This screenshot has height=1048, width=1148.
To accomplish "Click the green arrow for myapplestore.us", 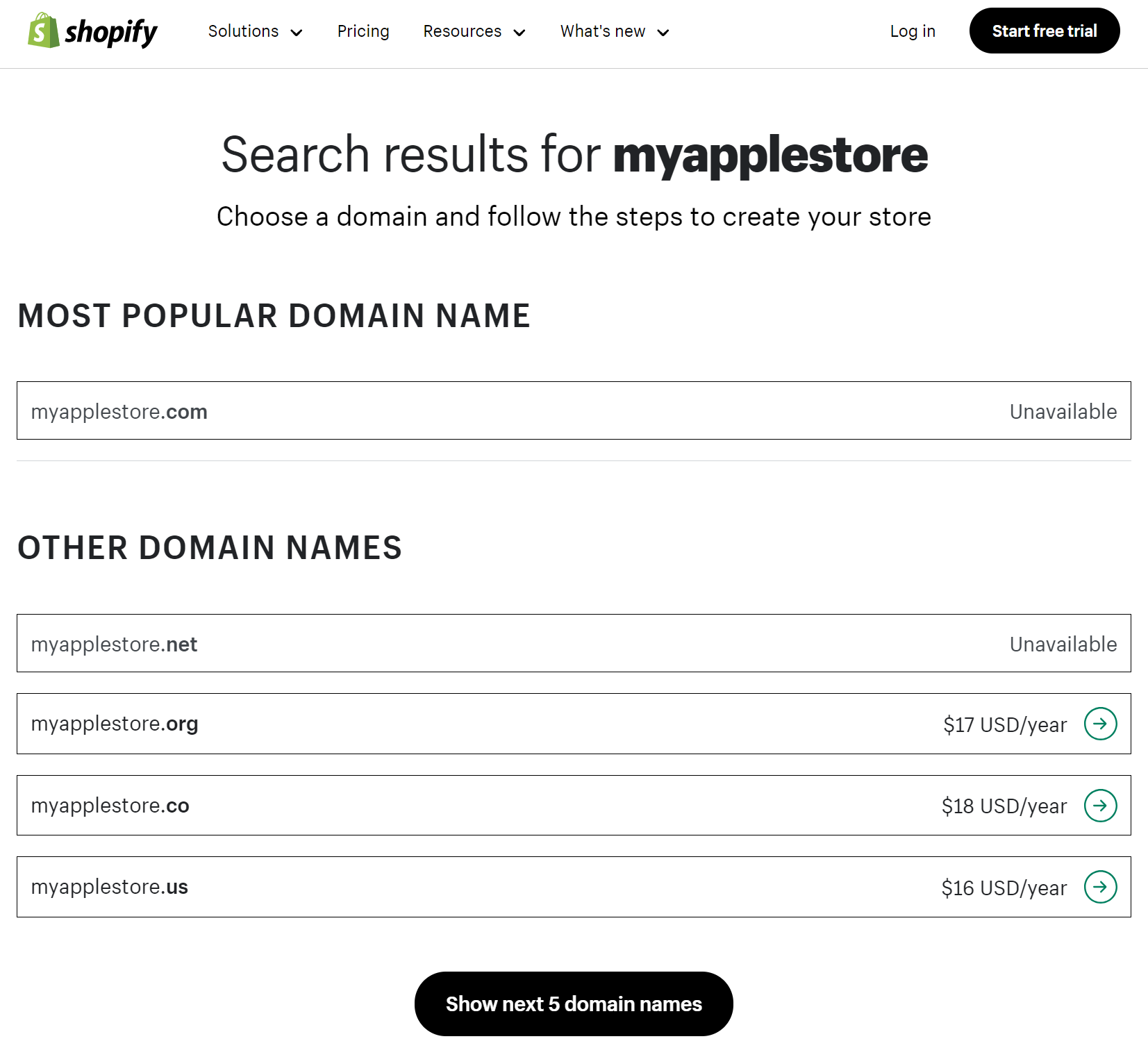I will [1101, 887].
